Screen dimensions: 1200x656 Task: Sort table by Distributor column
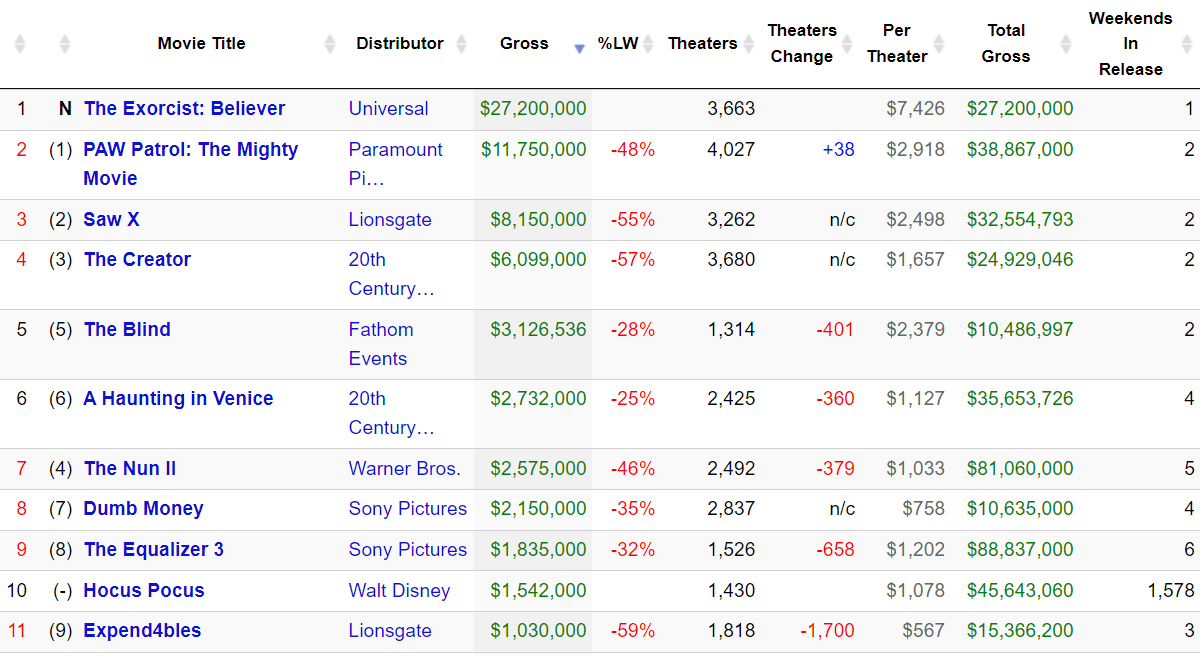pos(400,44)
